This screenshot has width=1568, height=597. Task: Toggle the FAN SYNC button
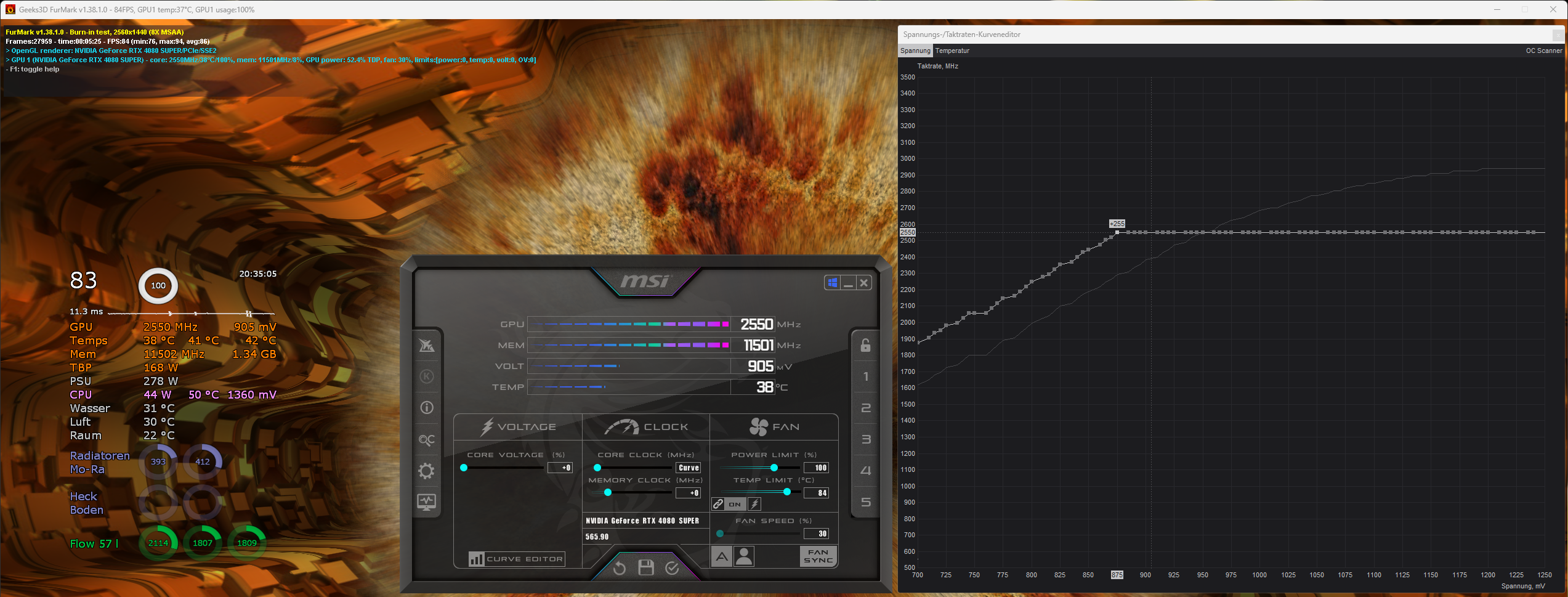(x=818, y=556)
